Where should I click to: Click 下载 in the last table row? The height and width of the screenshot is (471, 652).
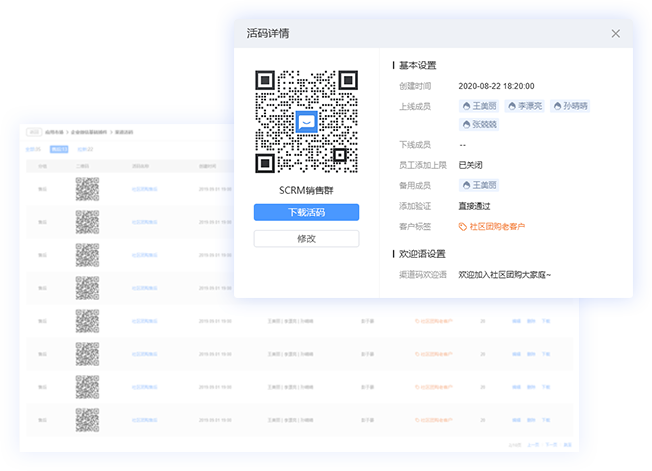pos(546,420)
